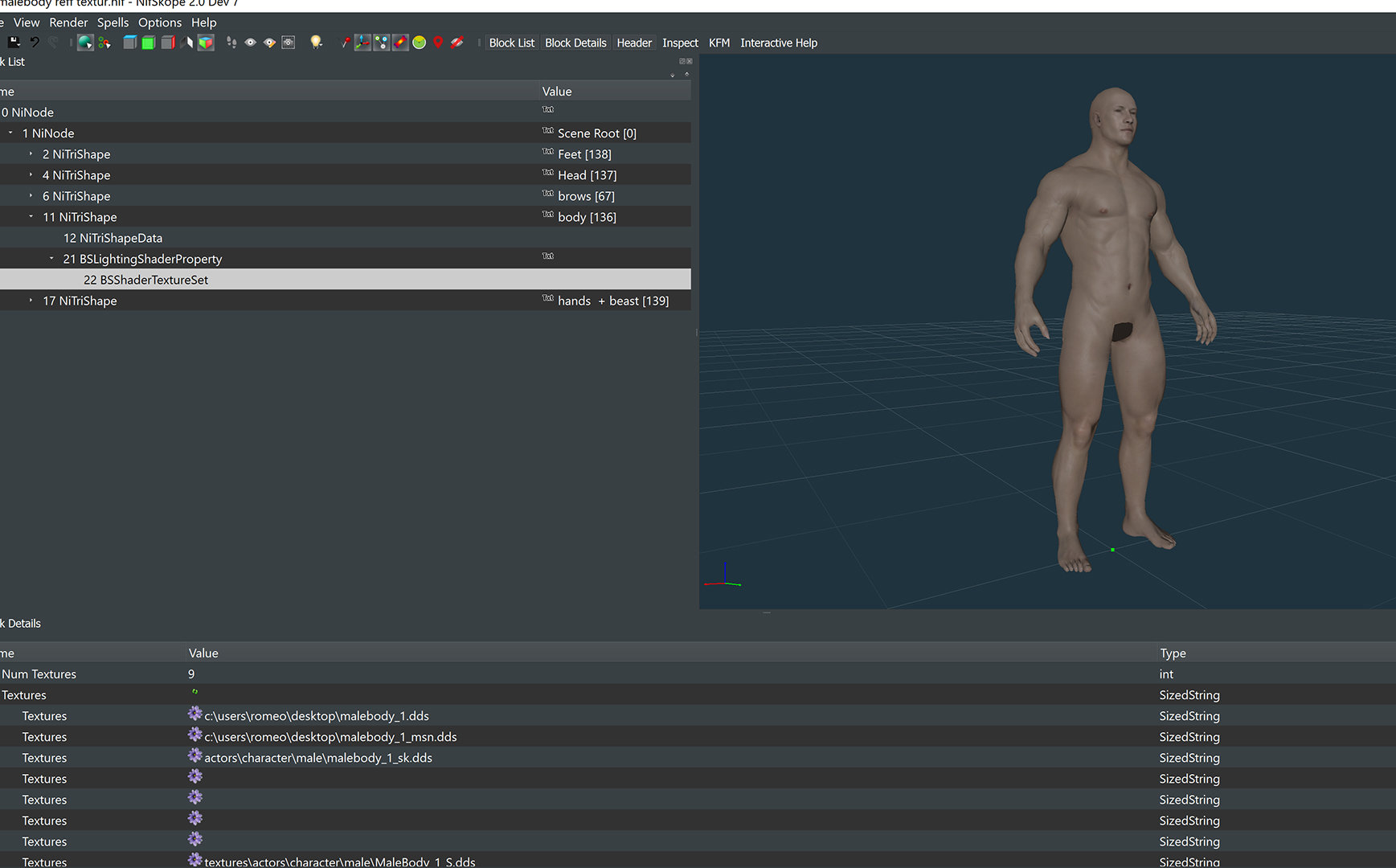Click green refresh icon in Textures array row

194,691
